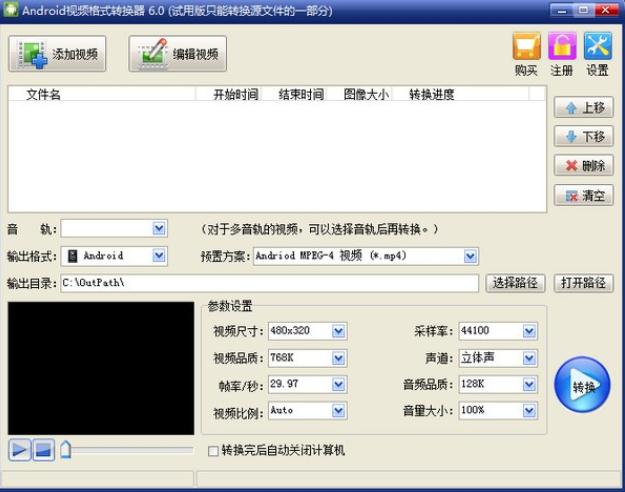The image size is (625, 492).
Task: Open the 声道 立体声 dropdown
Action: coord(498,358)
